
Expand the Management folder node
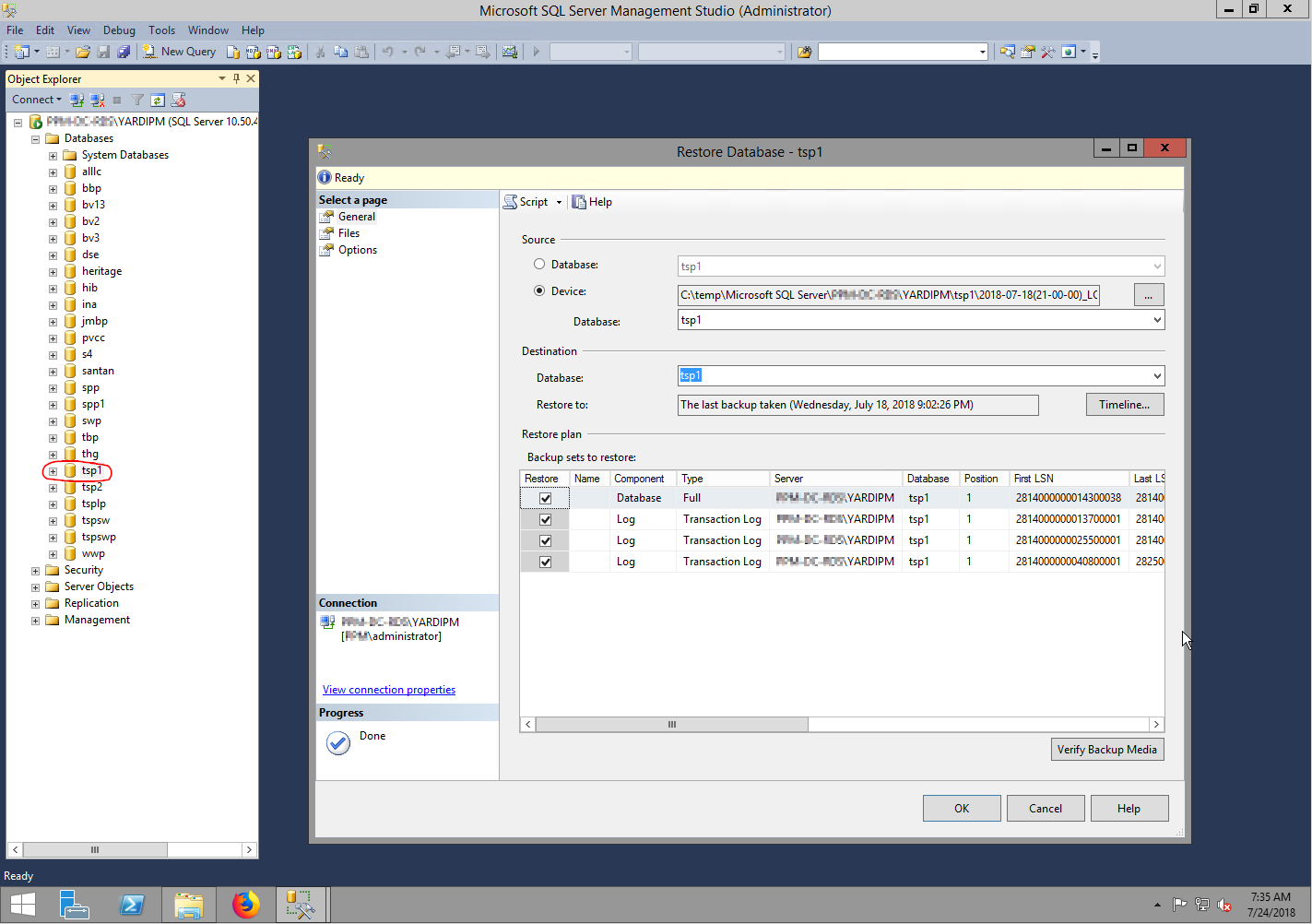coord(35,621)
